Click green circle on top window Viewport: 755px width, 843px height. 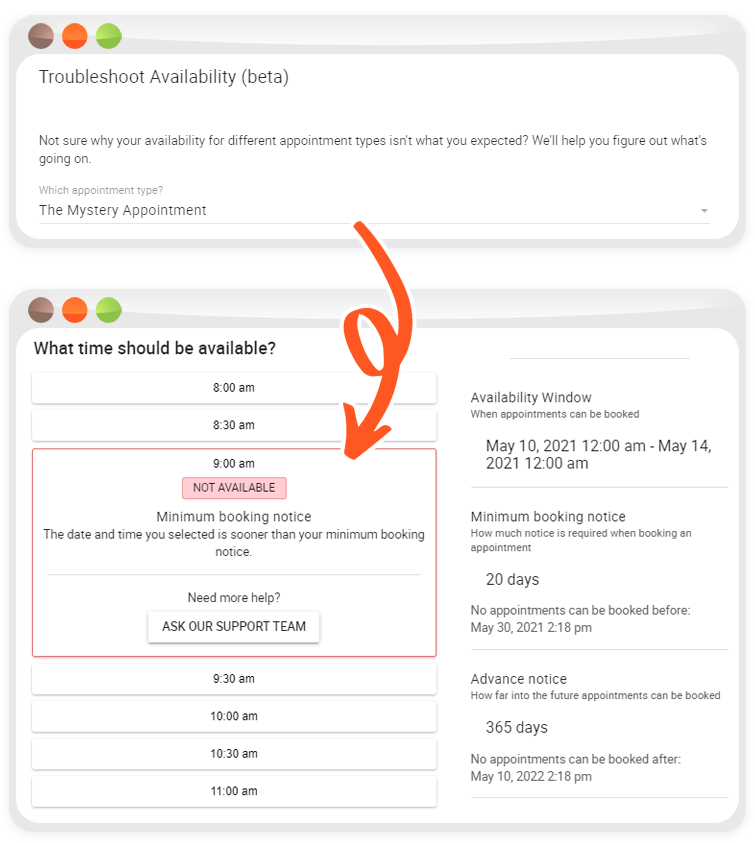point(109,36)
